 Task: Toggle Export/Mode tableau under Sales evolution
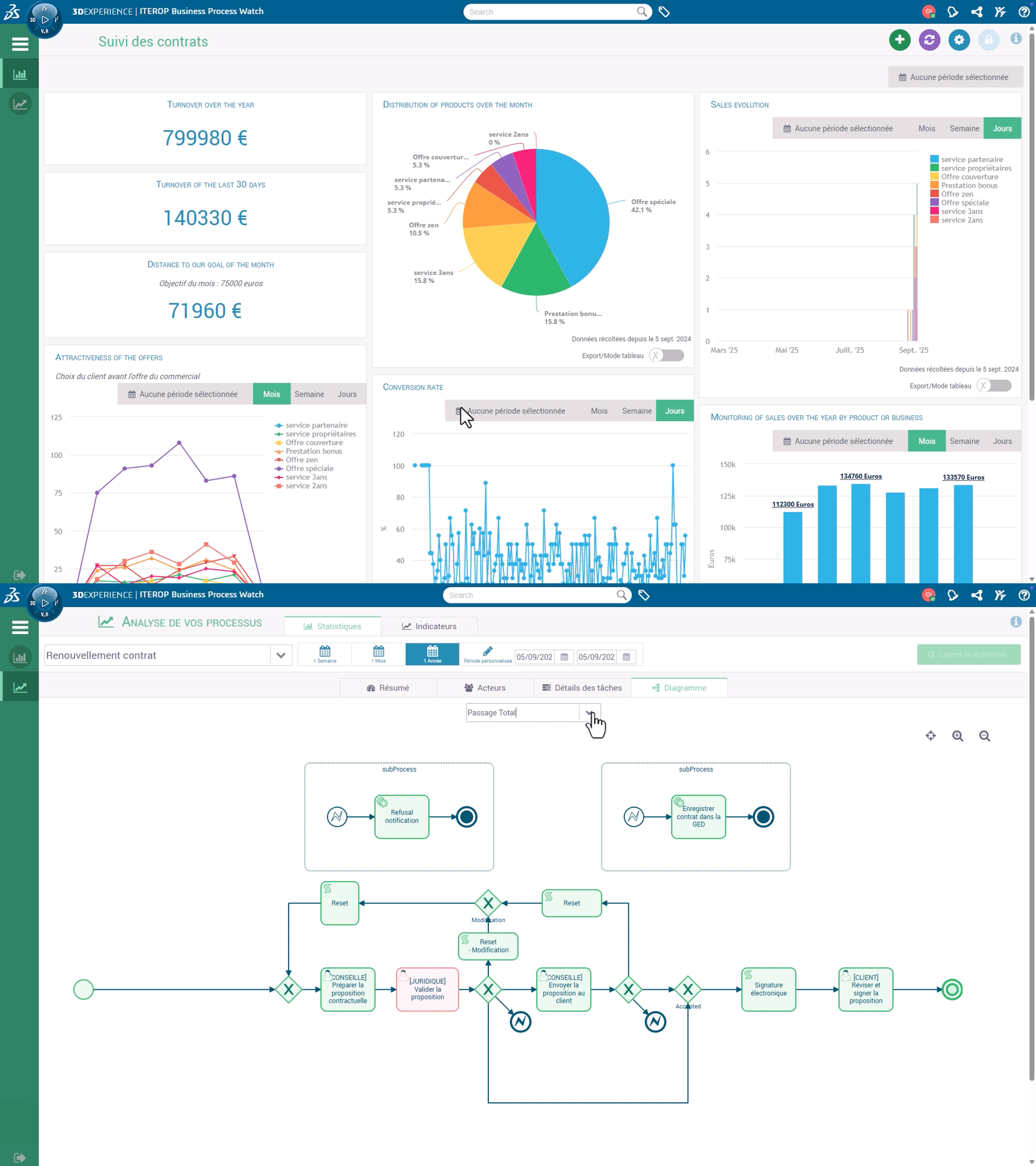994,386
